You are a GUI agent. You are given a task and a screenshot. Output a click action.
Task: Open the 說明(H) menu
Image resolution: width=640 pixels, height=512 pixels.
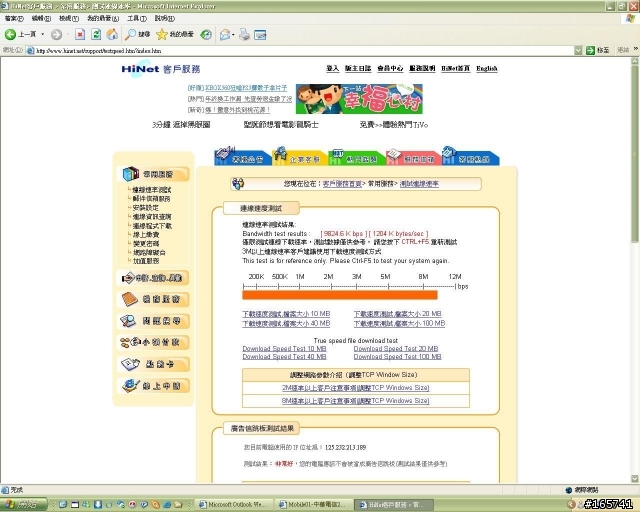(x=165, y=18)
